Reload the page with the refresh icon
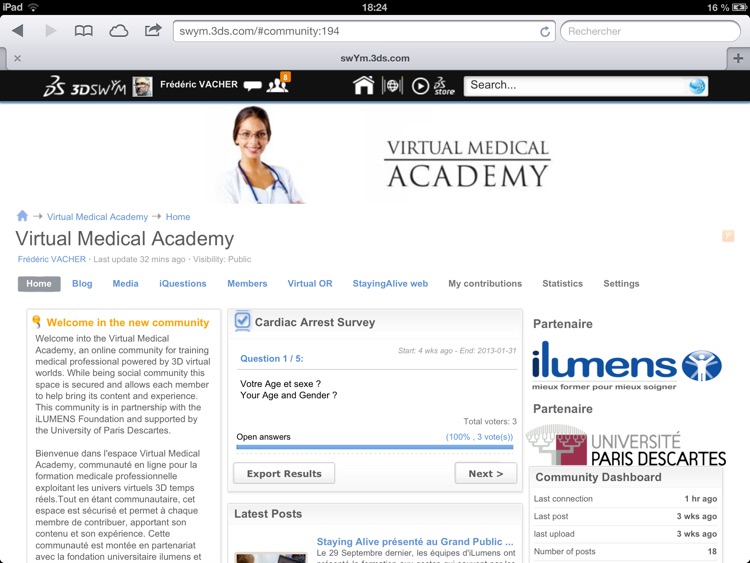Viewport: 750px width, 563px height. click(544, 32)
